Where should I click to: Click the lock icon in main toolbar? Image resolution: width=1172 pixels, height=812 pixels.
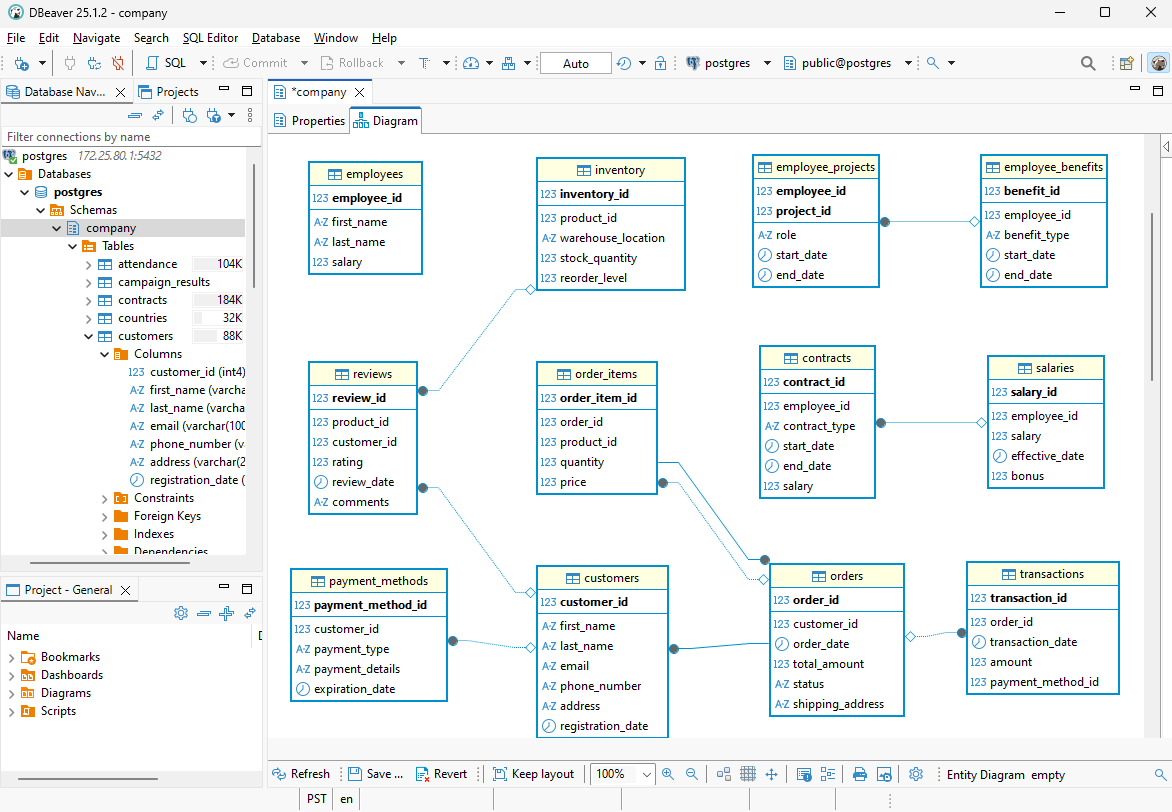pyautogui.click(x=660, y=64)
